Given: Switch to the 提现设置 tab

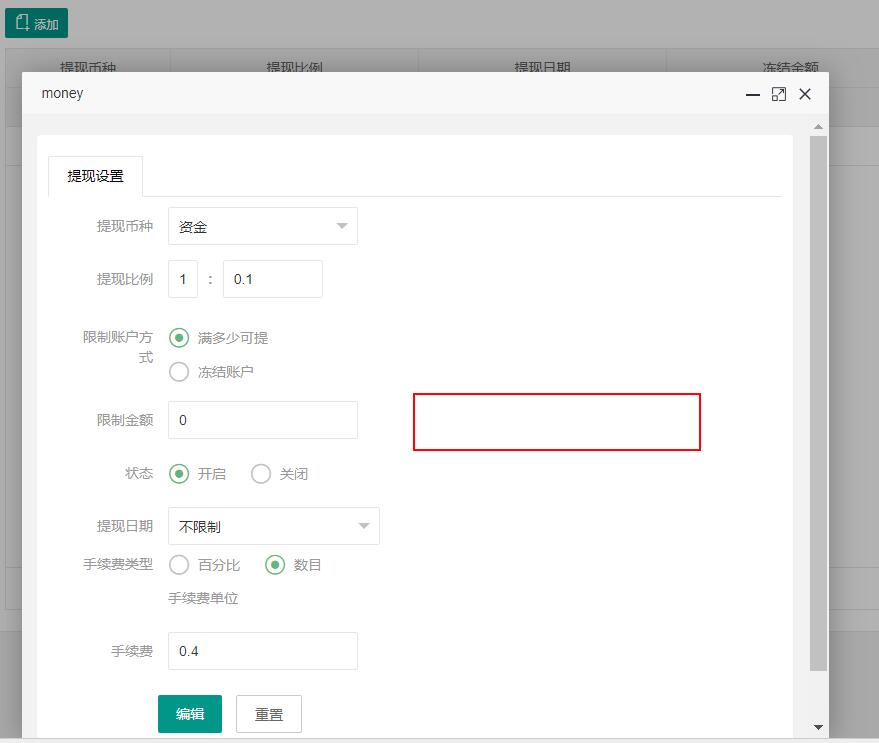Looking at the screenshot, I should (95, 176).
